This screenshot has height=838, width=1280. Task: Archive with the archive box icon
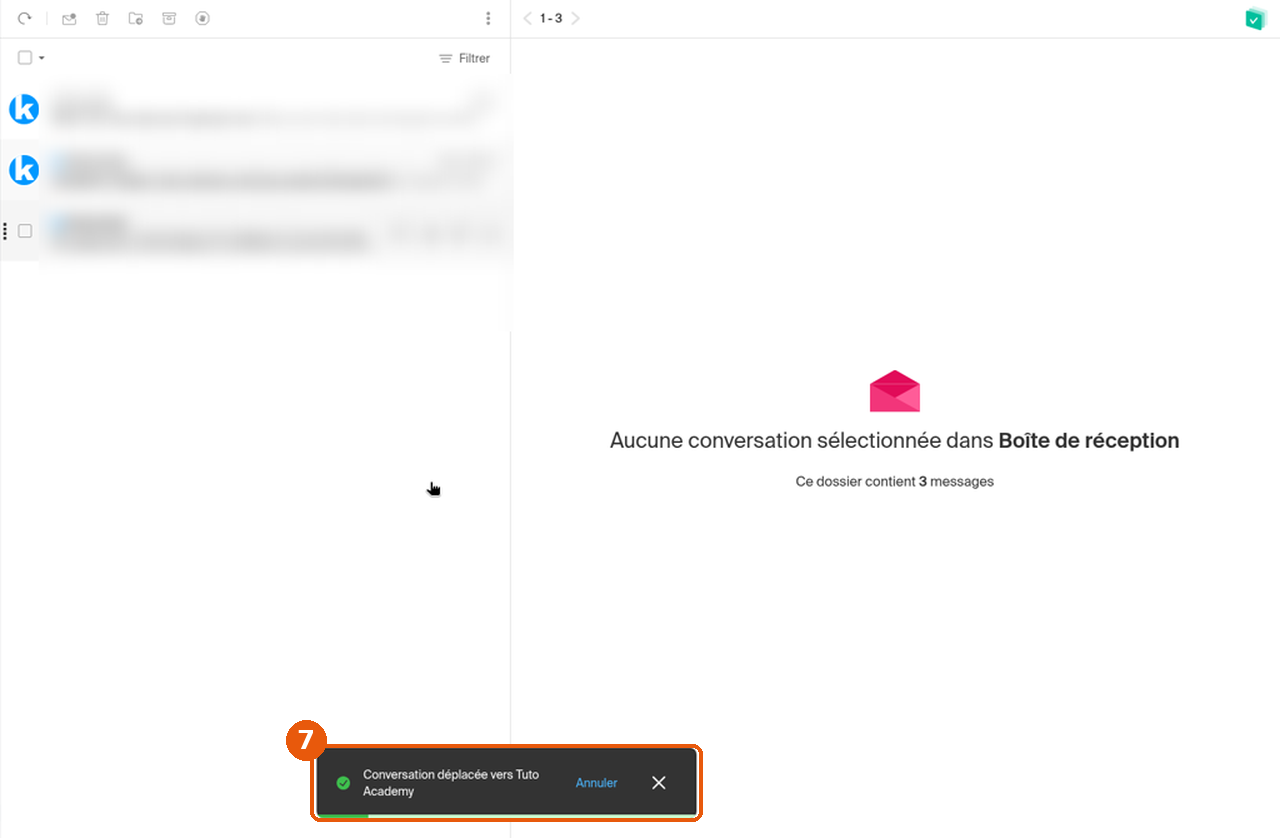pos(169,19)
